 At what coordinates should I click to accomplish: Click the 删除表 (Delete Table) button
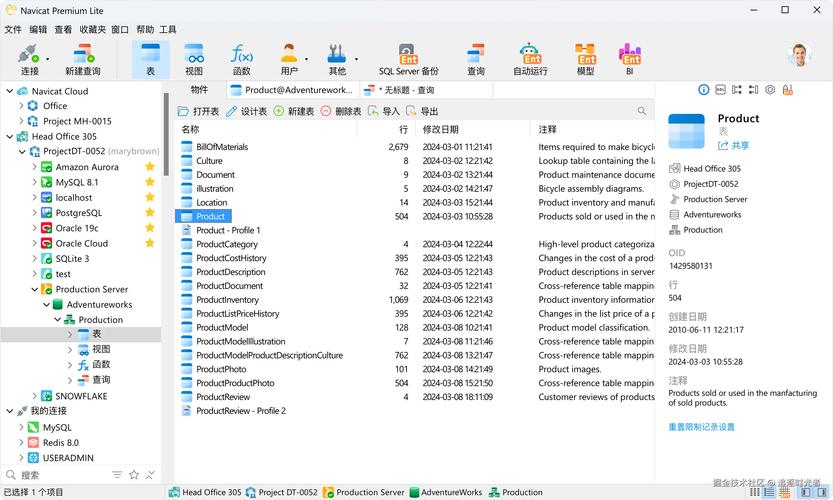click(x=341, y=111)
